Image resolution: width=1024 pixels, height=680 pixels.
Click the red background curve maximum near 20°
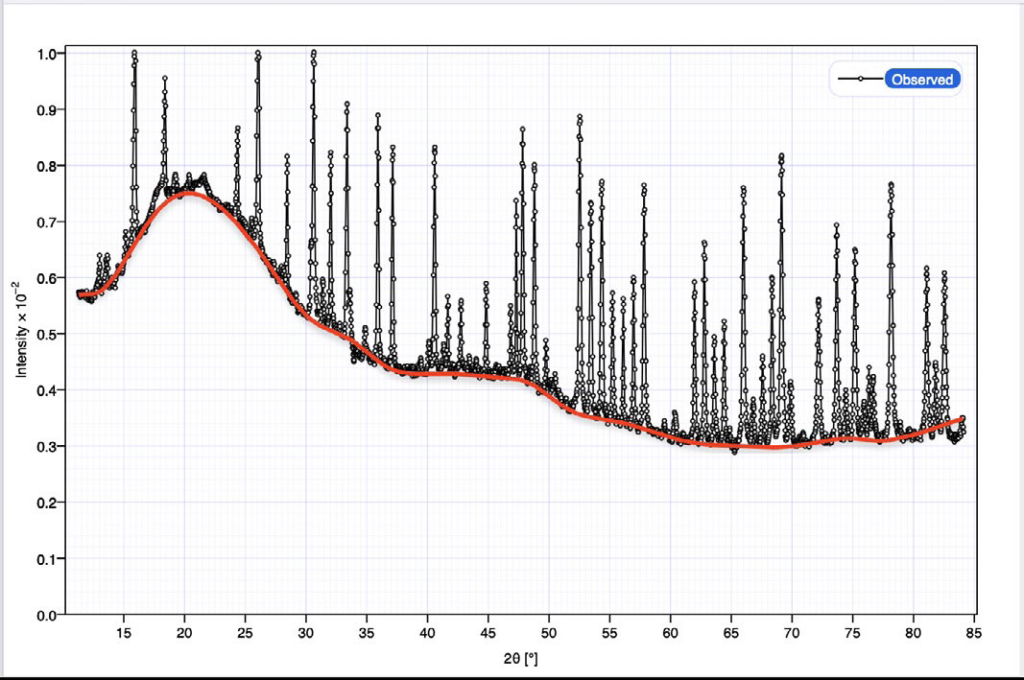coord(188,193)
